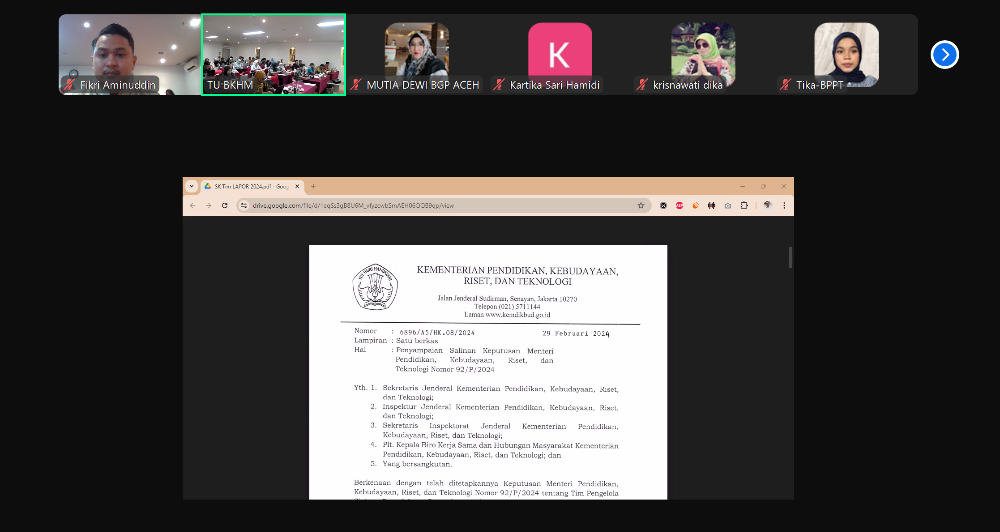Viewport: 1000px width, 532px height.
Task: Click muted mic icon beside Fikri Aminuddin
Action: 70,84
